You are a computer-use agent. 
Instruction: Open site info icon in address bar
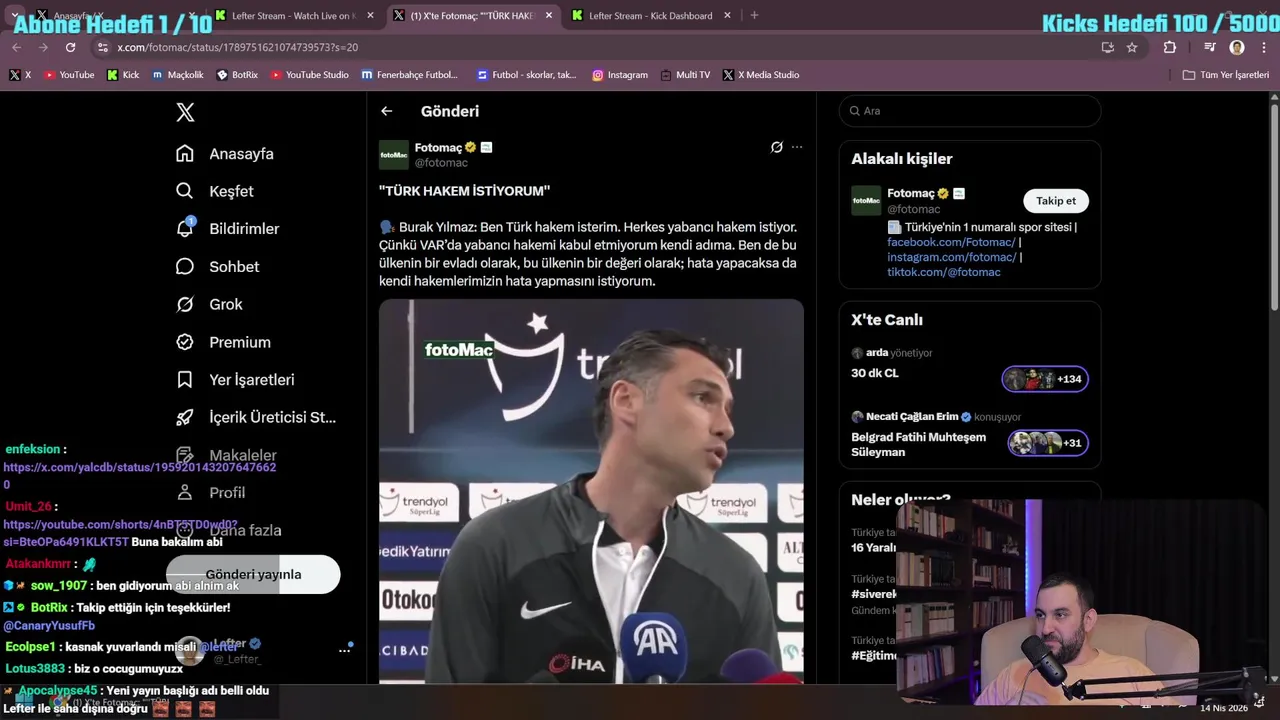click(x=102, y=47)
